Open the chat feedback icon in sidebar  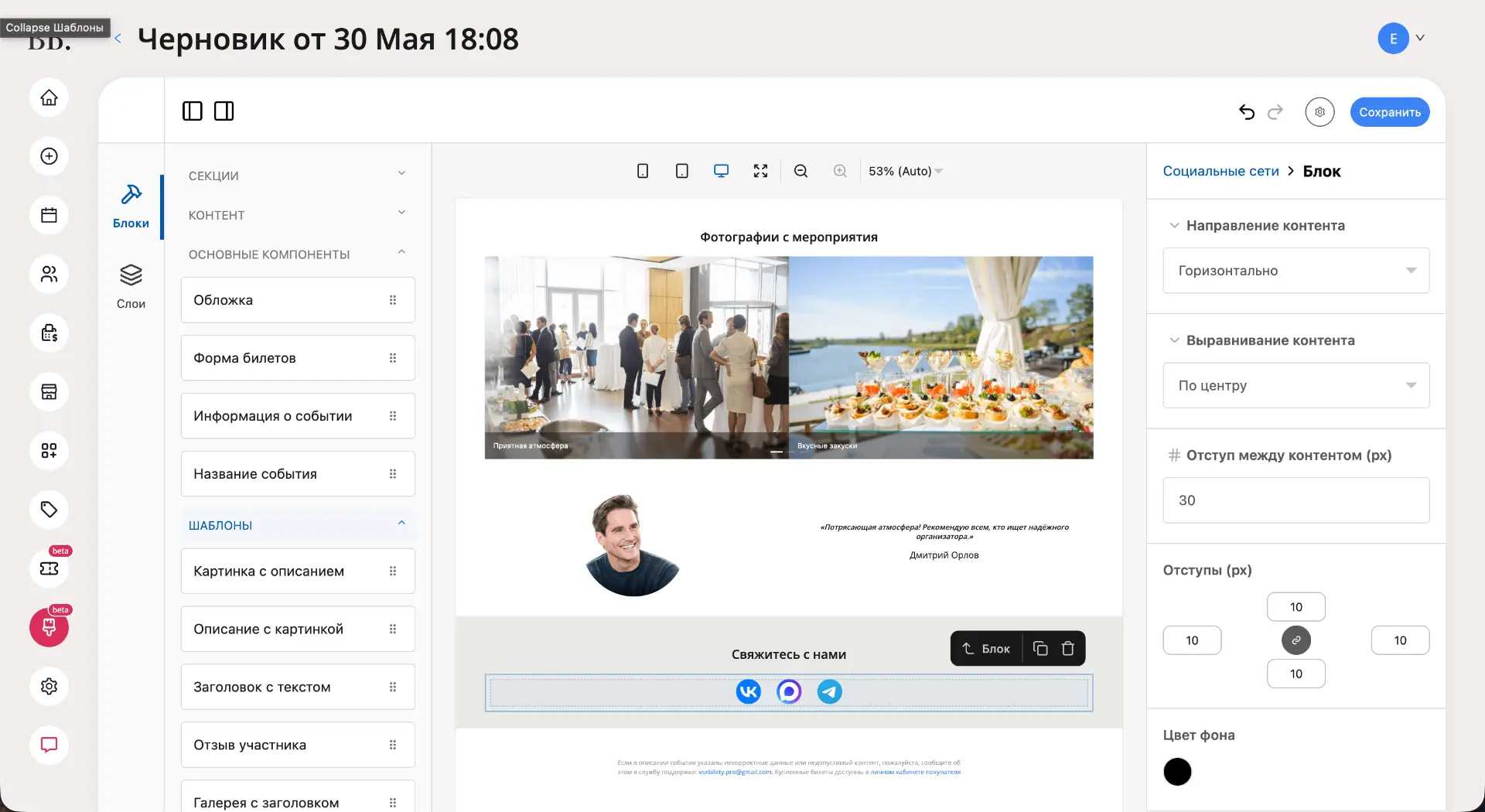tap(49, 745)
